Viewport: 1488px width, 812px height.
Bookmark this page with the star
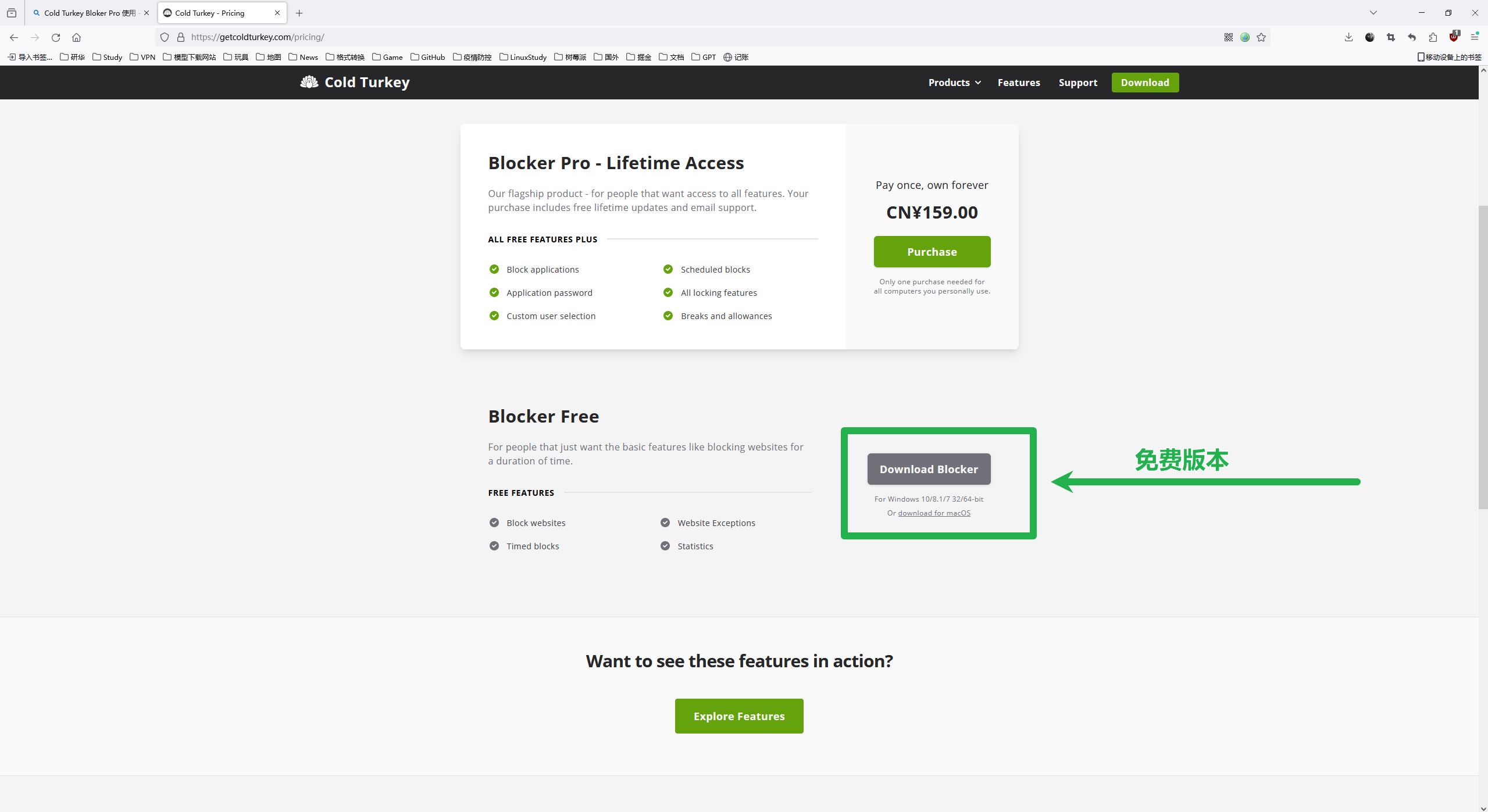click(1261, 37)
